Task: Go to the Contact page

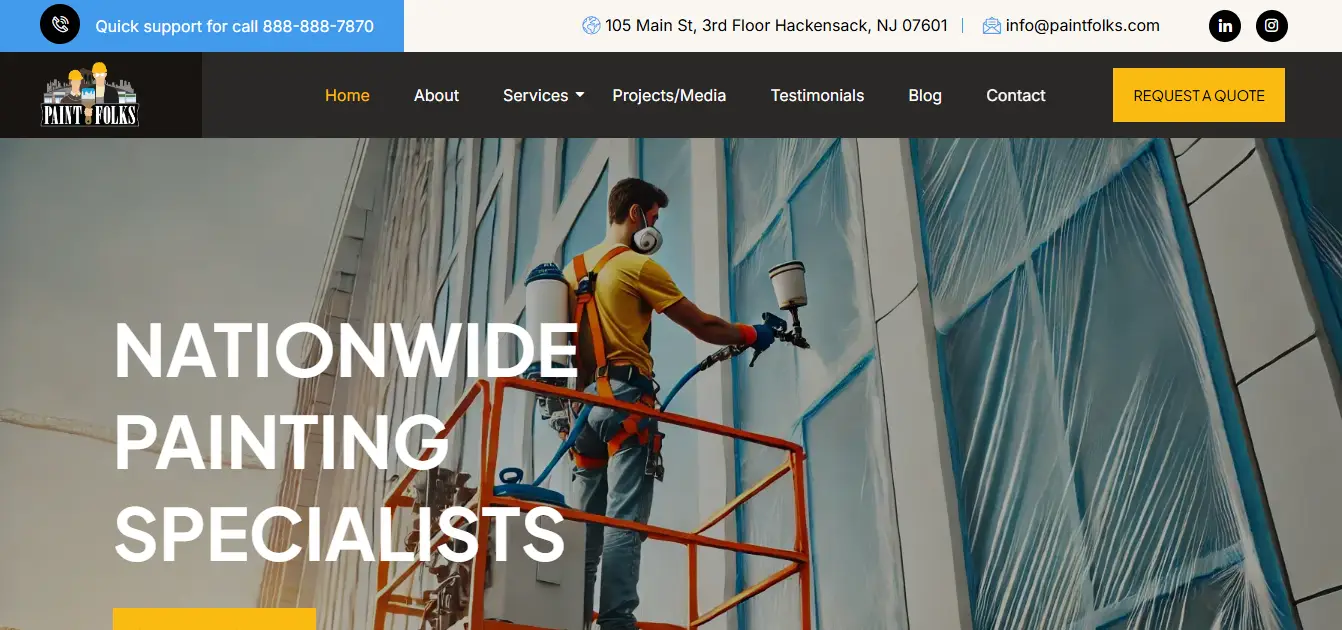Action: [x=1016, y=95]
